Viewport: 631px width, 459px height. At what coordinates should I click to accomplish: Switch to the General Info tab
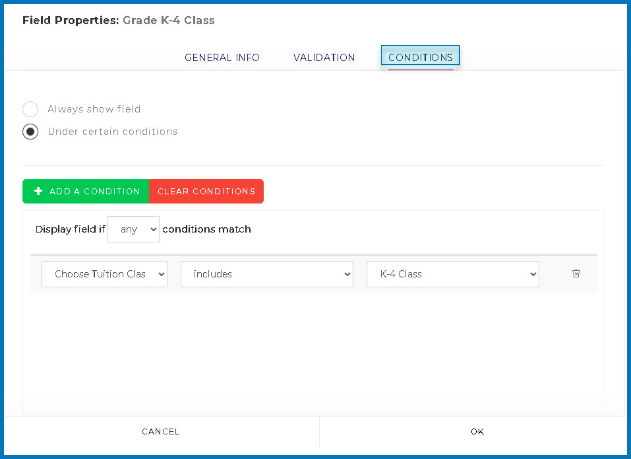[x=222, y=58]
